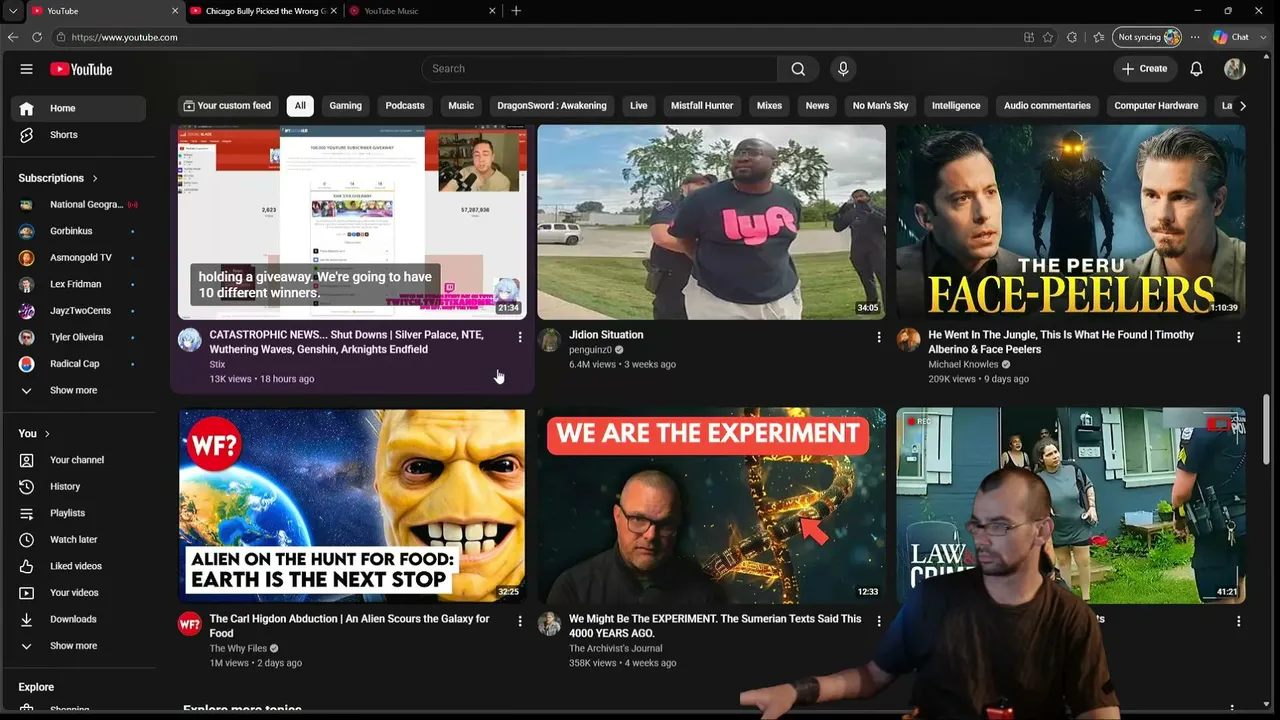Image resolution: width=1280 pixels, height=720 pixels.
Task: Click the penguinz0 channel avatar
Action: (549, 340)
